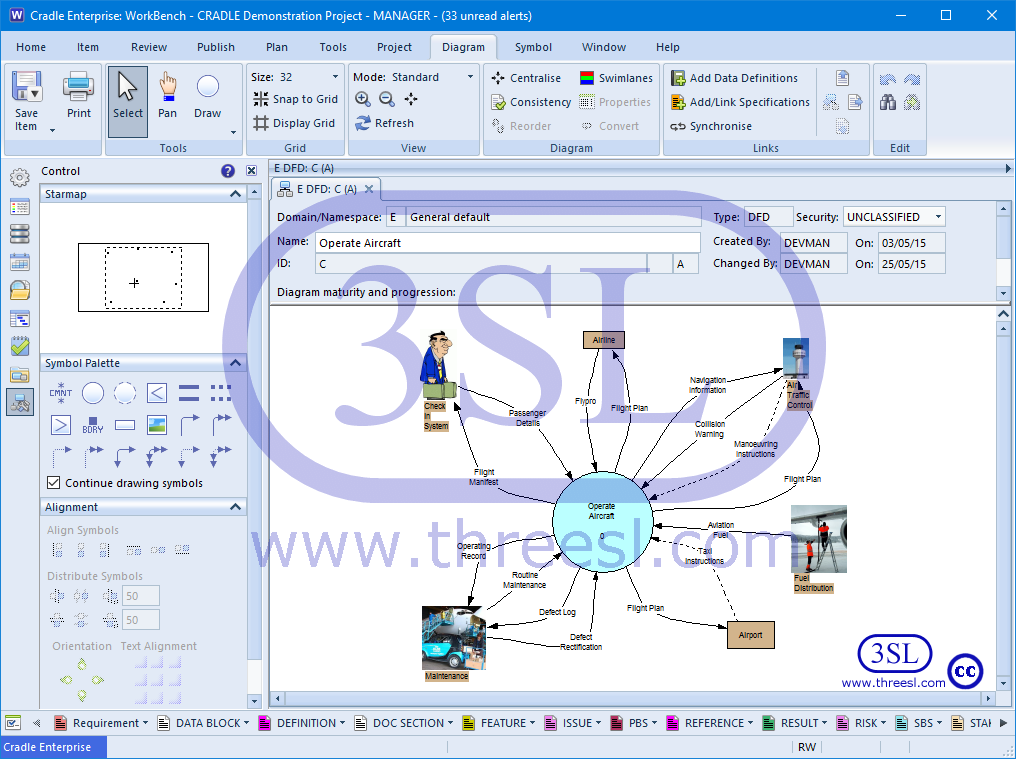Open Control panel help icon
The width and height of the screenshot is (1016, 759).
coord(227,171)
